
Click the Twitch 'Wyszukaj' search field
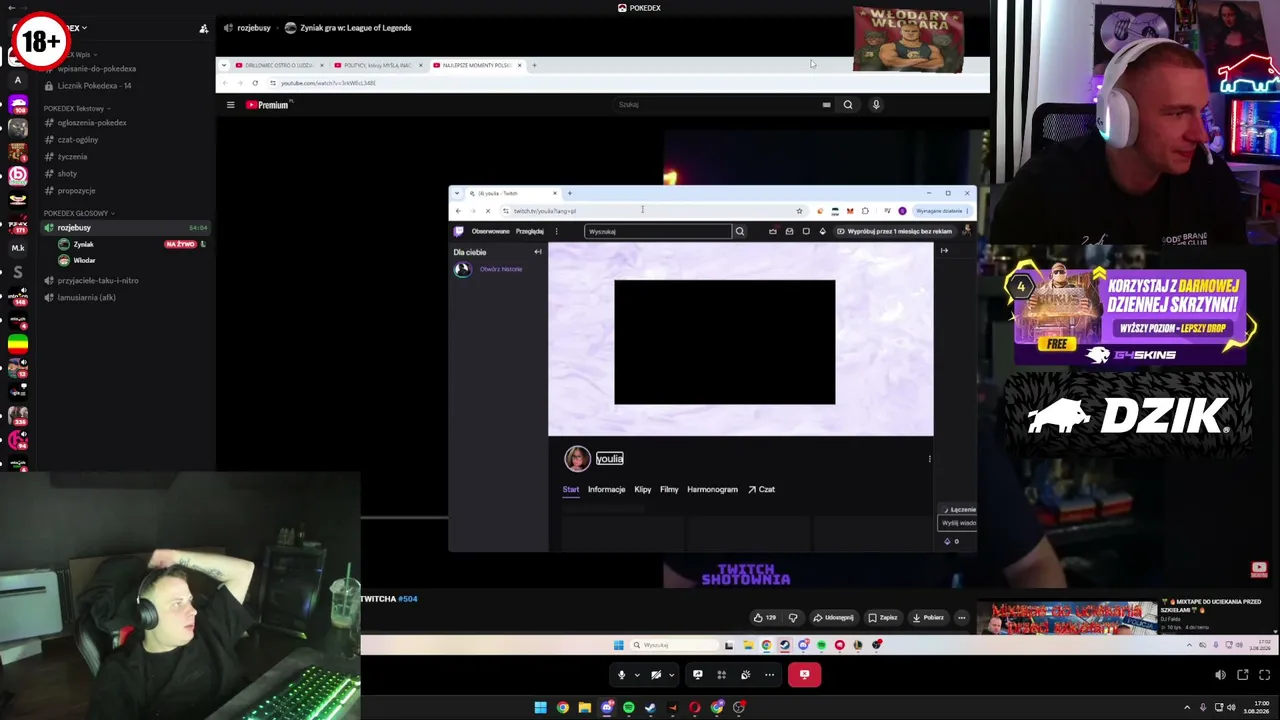click(x=658, y=231)
